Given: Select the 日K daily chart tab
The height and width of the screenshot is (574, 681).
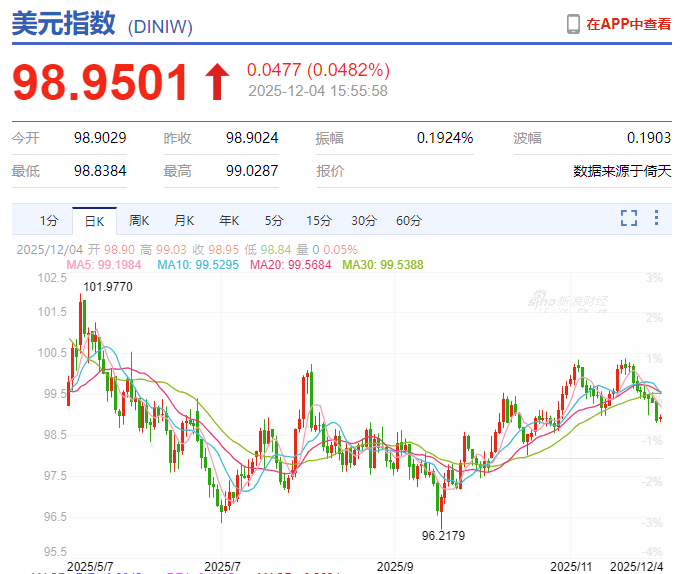Looking at the screenshot, I should [94, 220].
